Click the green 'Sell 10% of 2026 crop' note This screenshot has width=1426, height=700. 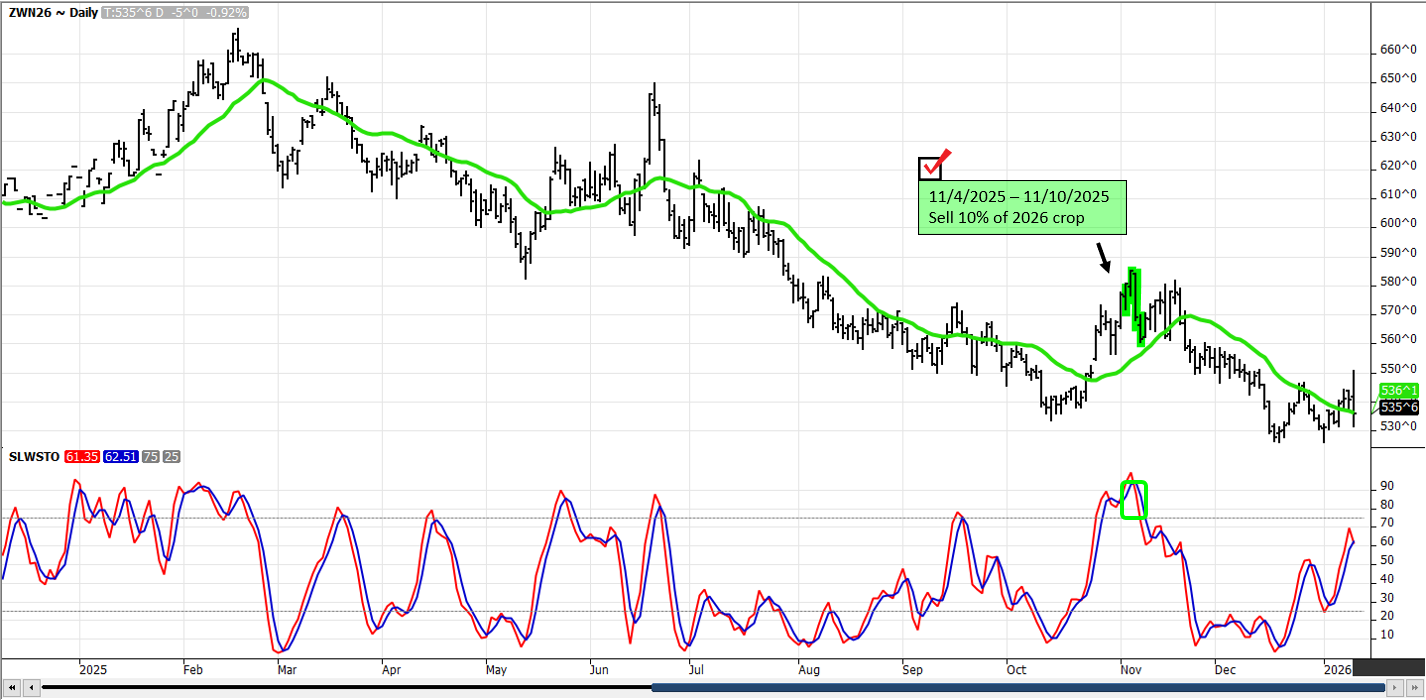pyautogui.click(x=1022, y=208)
